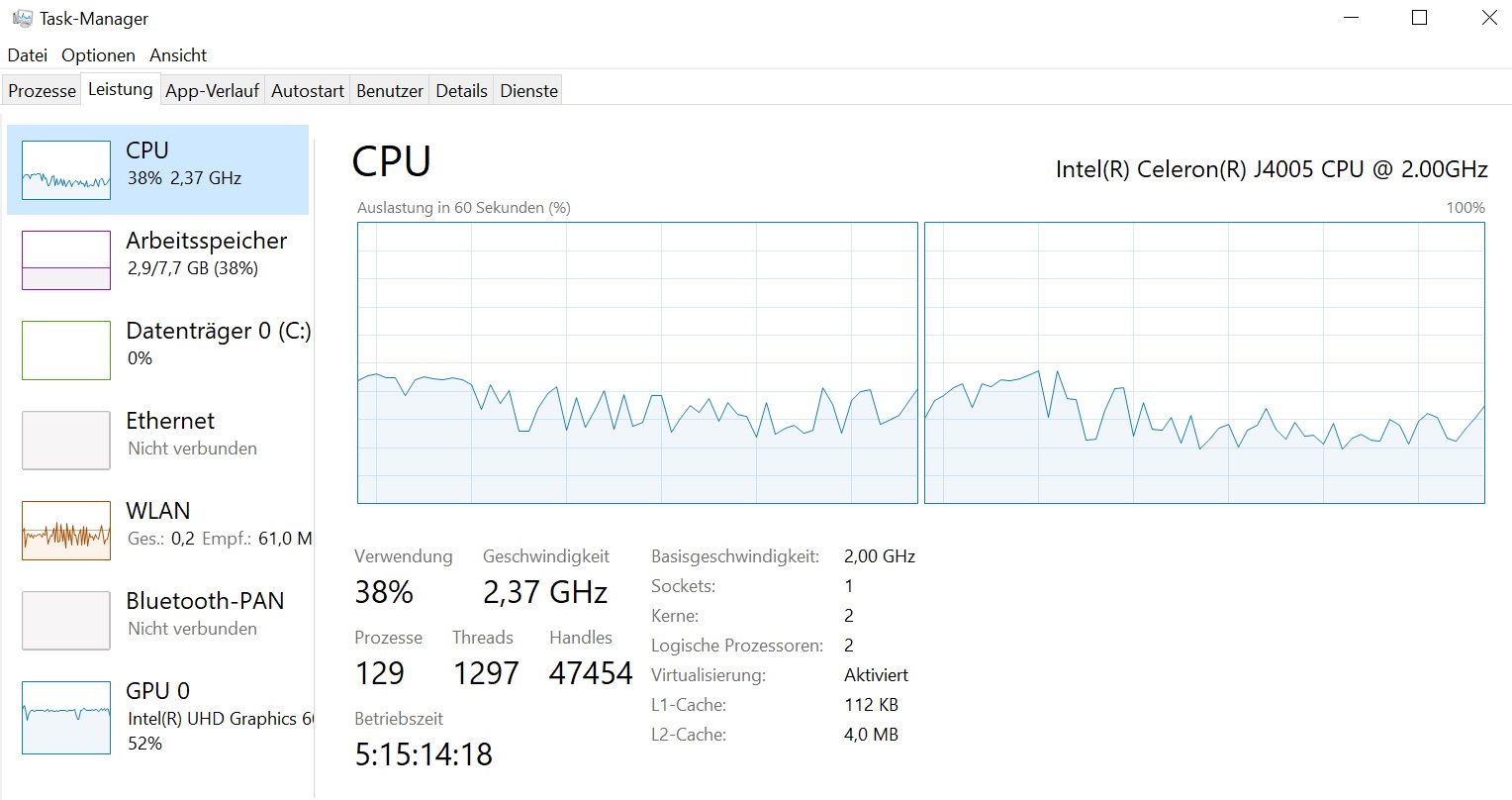
Task: Select the Datenträger 0 (C:) disk graph
Action: (66, 350)
